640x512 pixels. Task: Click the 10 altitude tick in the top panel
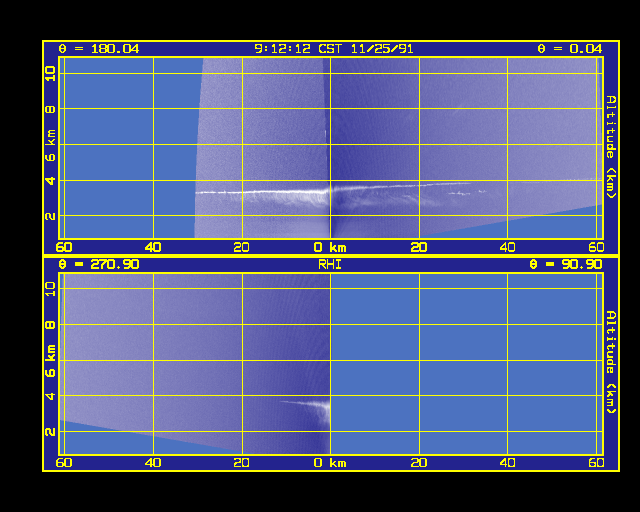(x=51, y=74)
